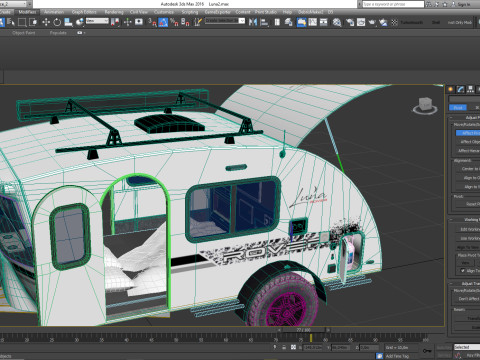Image resolution: width=480 pixels, height=360 pixels.
Task: Click the Render Production teapot icon
Action: click(x=372, y=22)
